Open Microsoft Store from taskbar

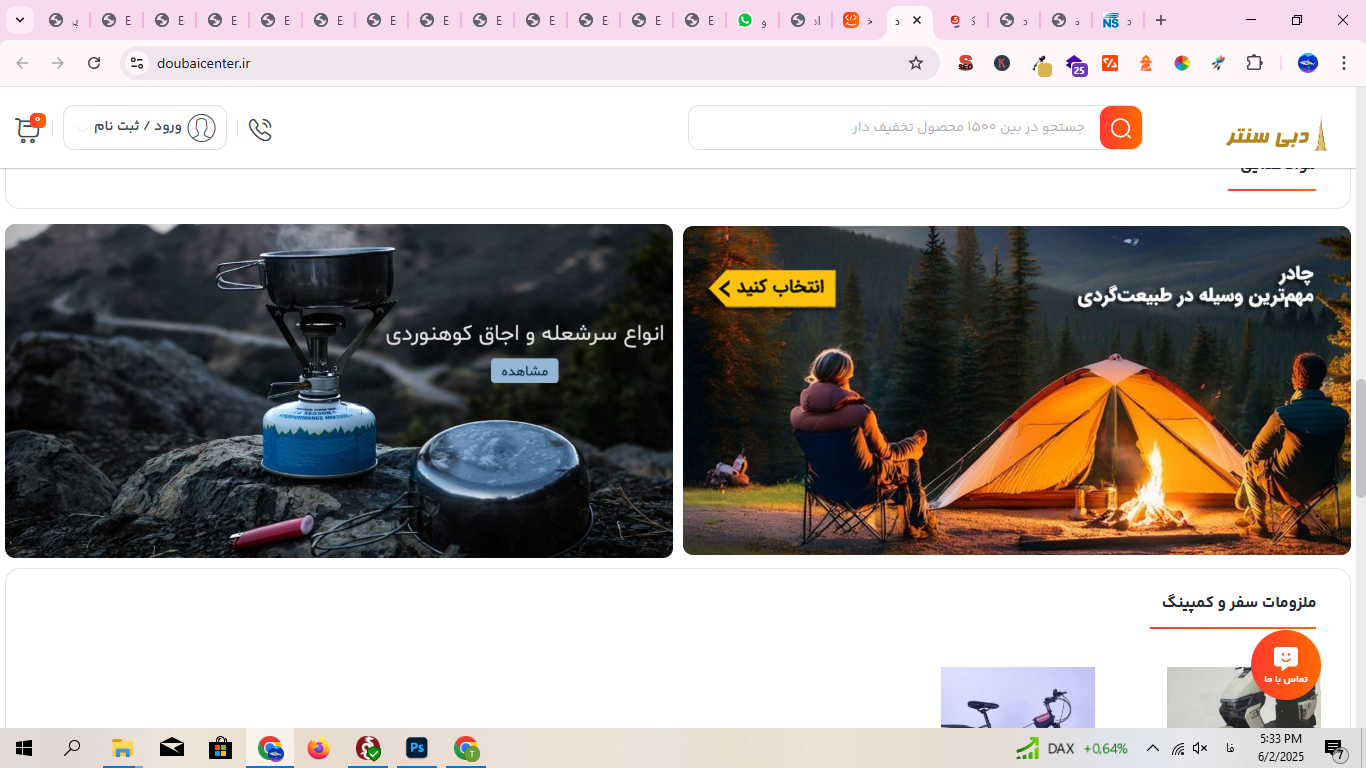coord(221,748)
